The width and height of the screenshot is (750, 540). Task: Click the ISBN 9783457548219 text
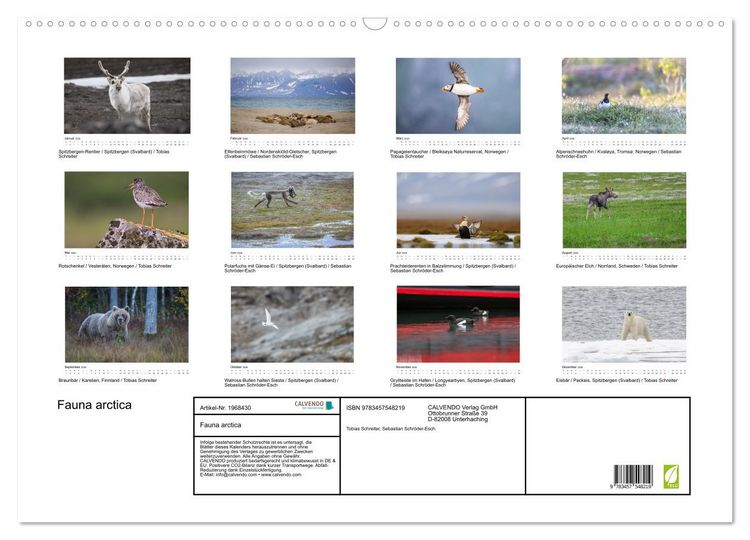[x=375, y=408]
